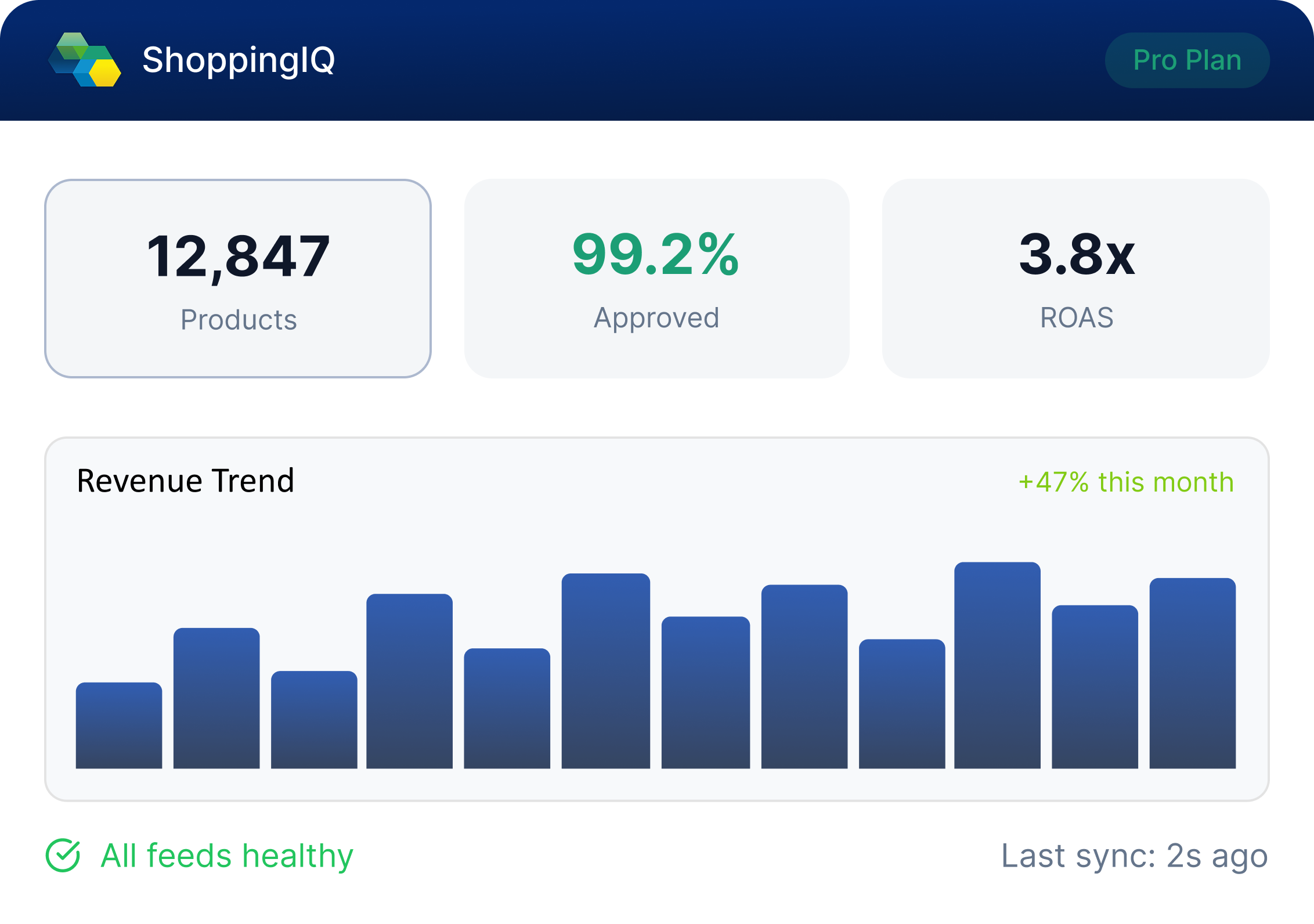Screen dimensions: 1314x924
Task: Select the 12,847 Products card
Action: 238,279
